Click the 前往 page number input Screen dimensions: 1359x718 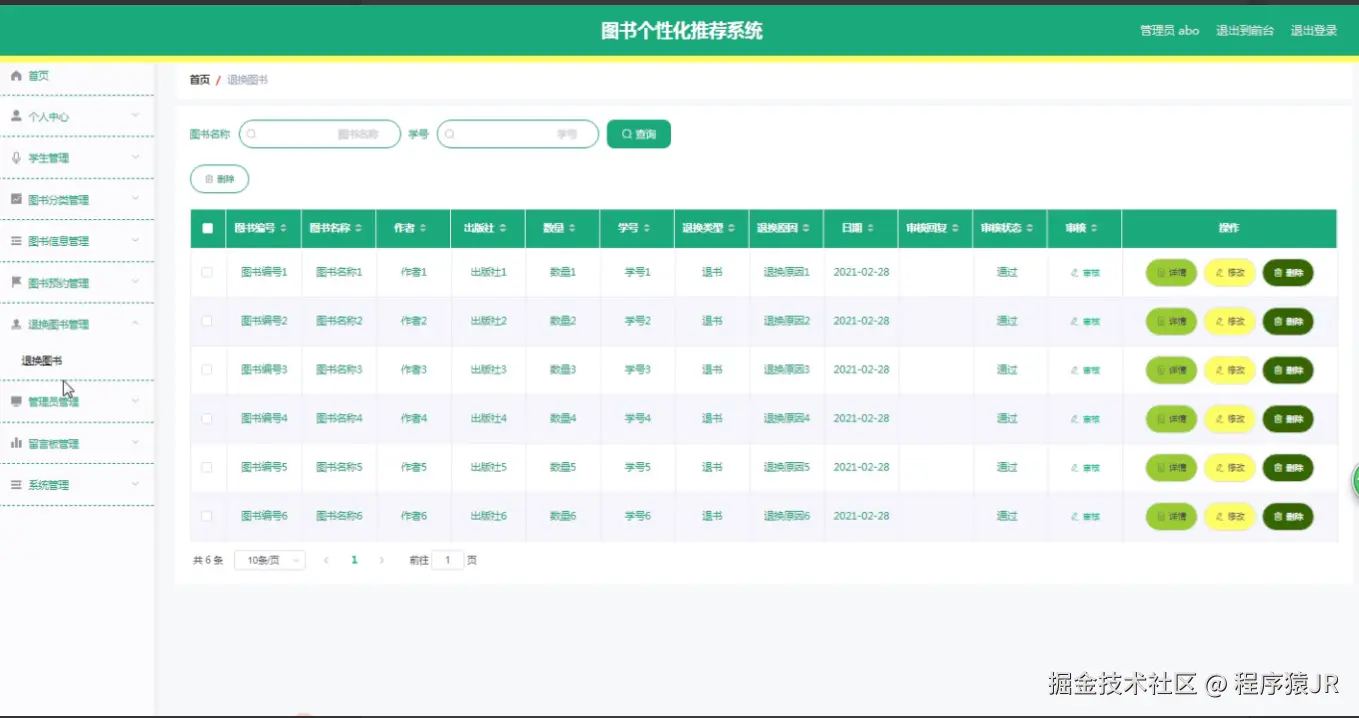[x=448, y=561]
